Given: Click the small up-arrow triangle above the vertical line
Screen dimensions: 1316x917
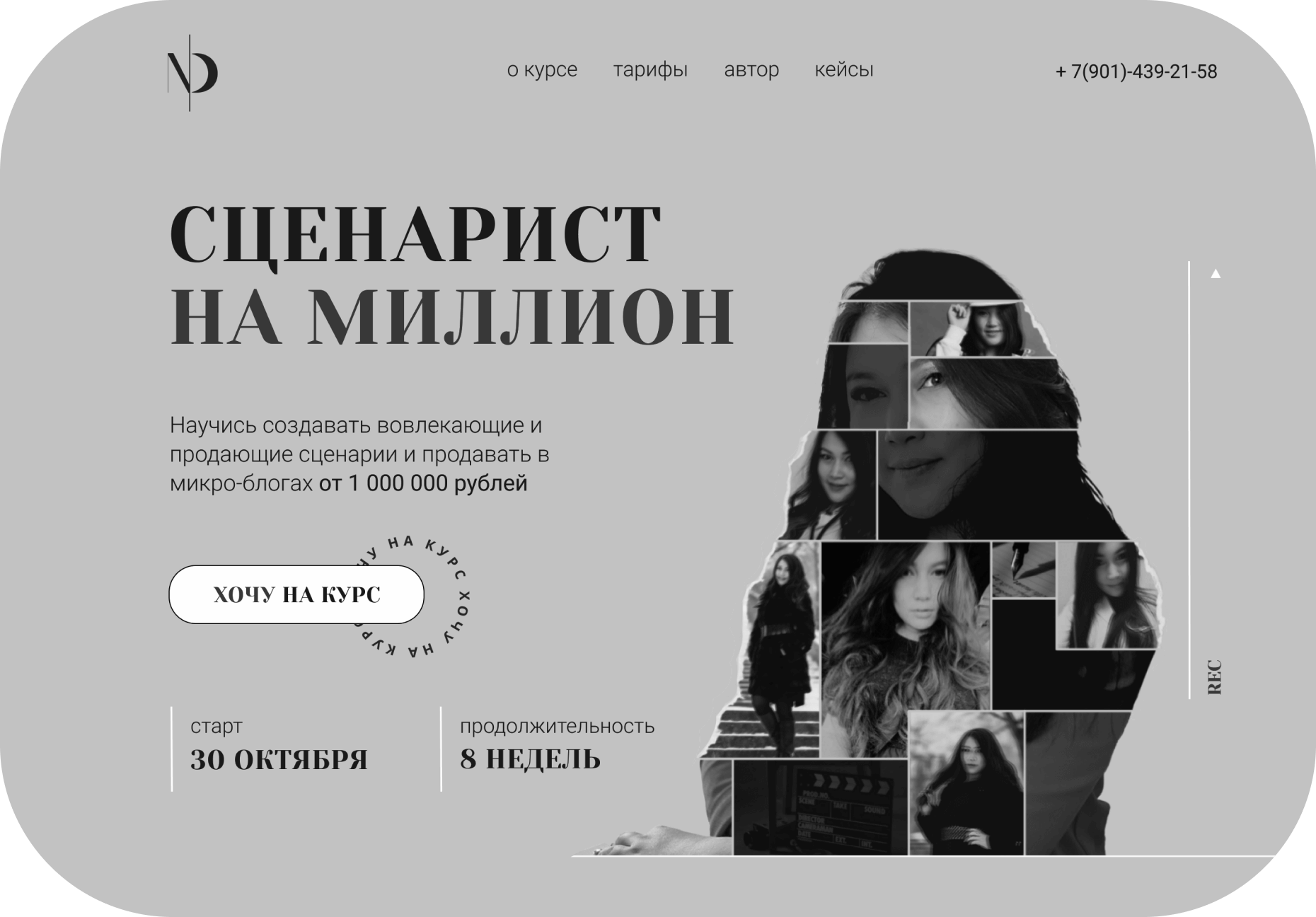Looking at the screenshot, I should point(1216,273).
